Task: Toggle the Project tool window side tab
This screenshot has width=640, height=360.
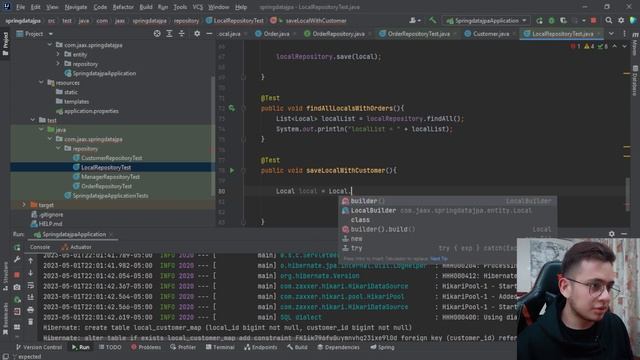Action: point(5,44)
